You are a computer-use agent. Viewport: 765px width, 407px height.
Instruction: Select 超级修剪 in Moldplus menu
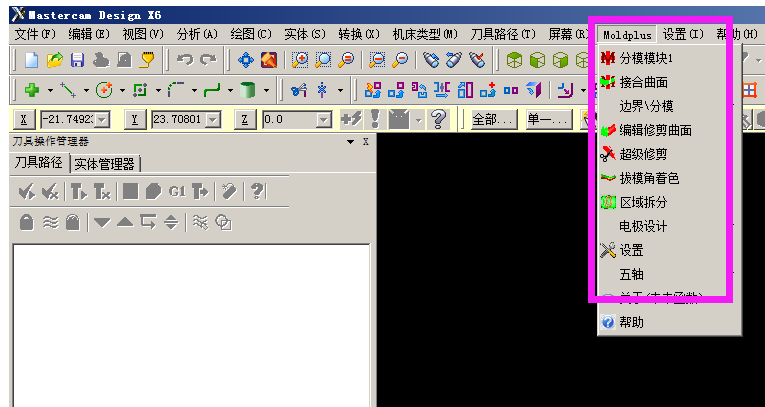coord(669,155)
